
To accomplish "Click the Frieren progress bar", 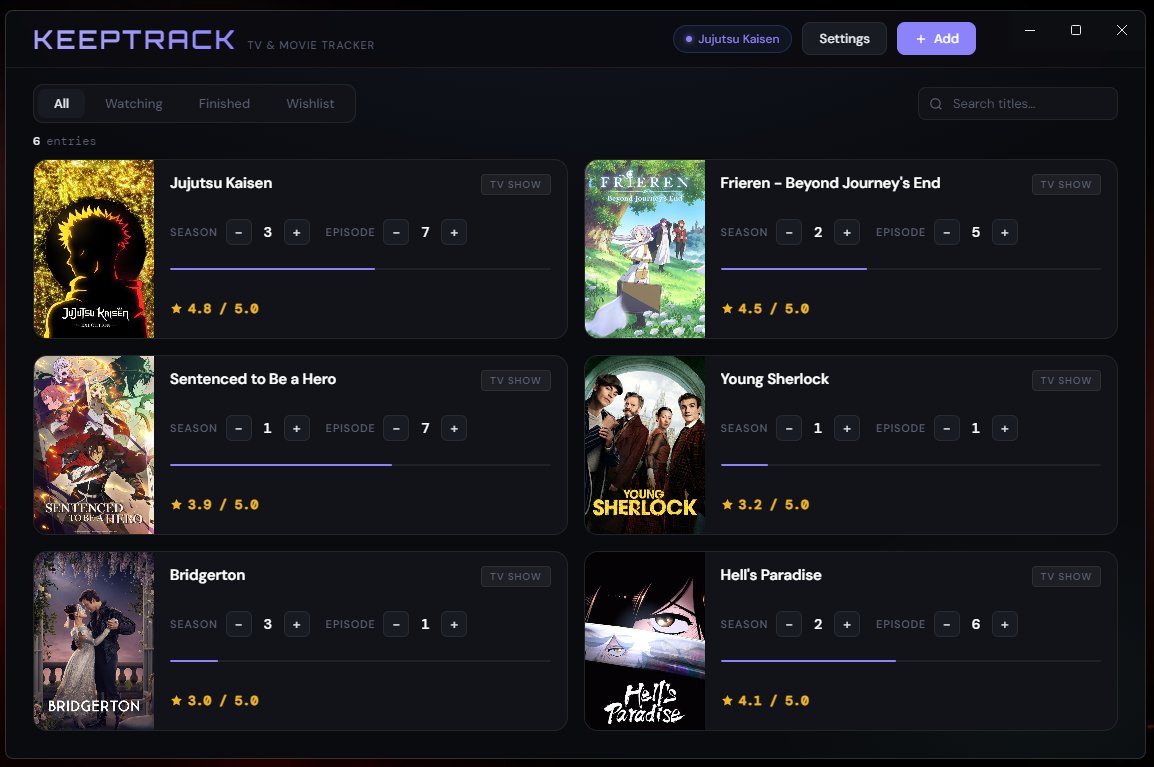I will pos(910,269).
